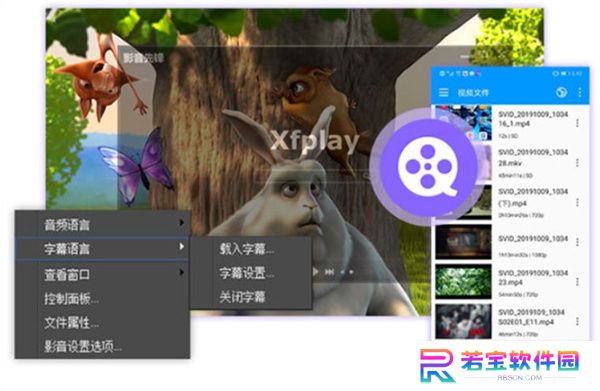Click the file name ending "(下).mp4"
Viewport: 600px width, 391px height.
[533, 197]
